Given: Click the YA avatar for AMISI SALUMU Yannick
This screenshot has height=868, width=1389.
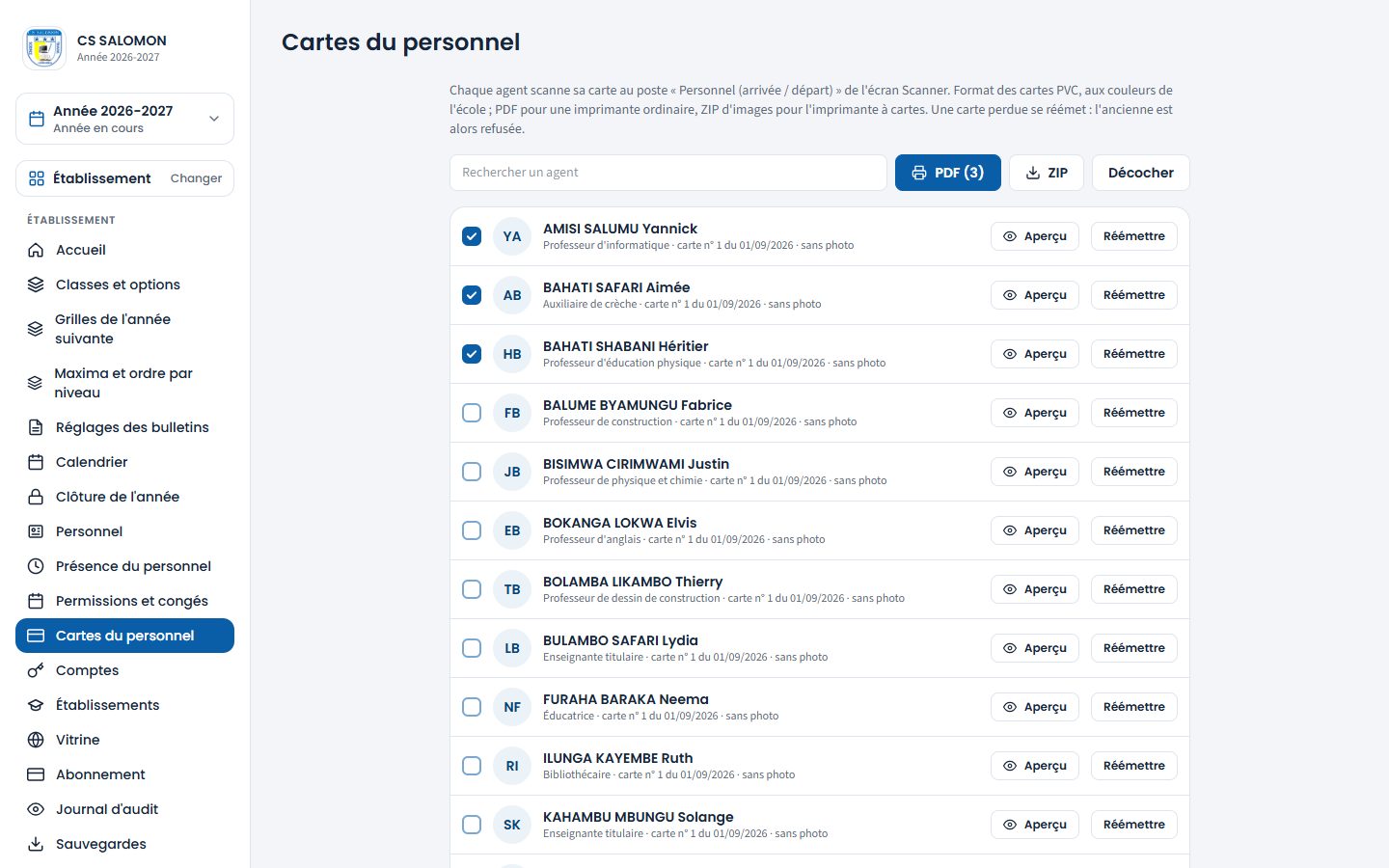Looking at the screenshot, I should coord(512,236).
